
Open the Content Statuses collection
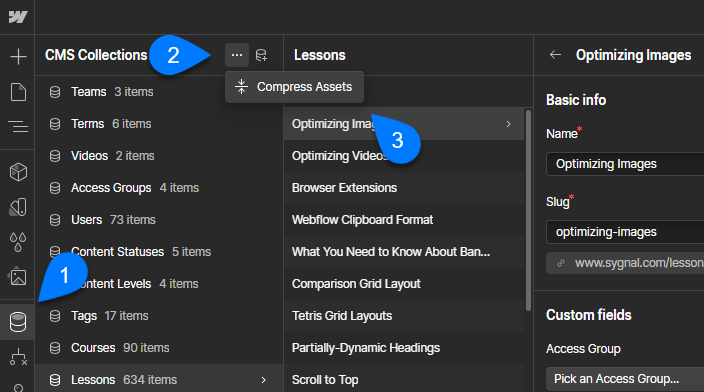[159, 251]
